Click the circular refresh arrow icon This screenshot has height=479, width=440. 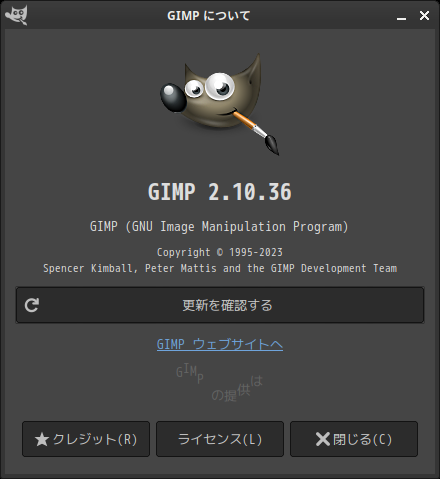click(32, 305)
